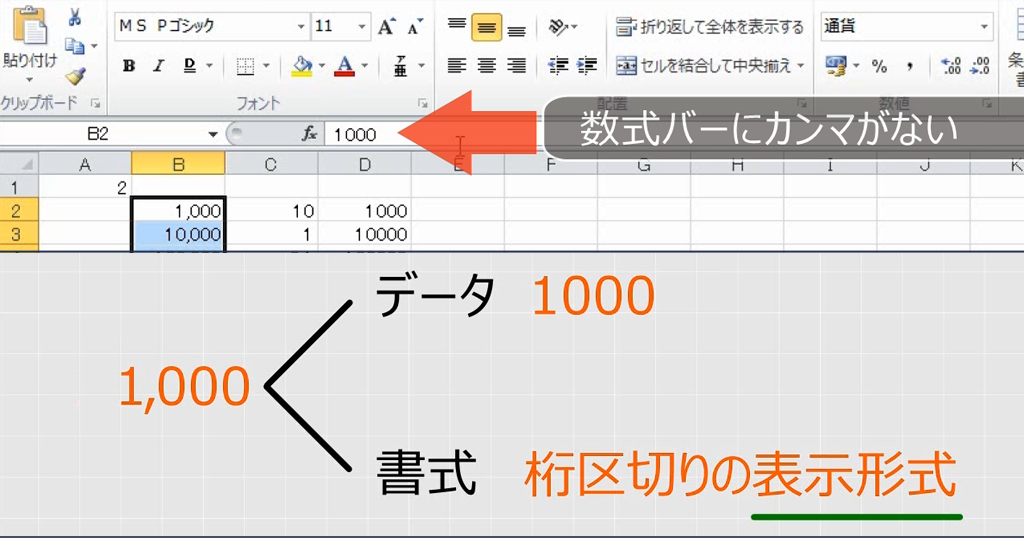Click the Cut scissors icon

tap(74, 16)
